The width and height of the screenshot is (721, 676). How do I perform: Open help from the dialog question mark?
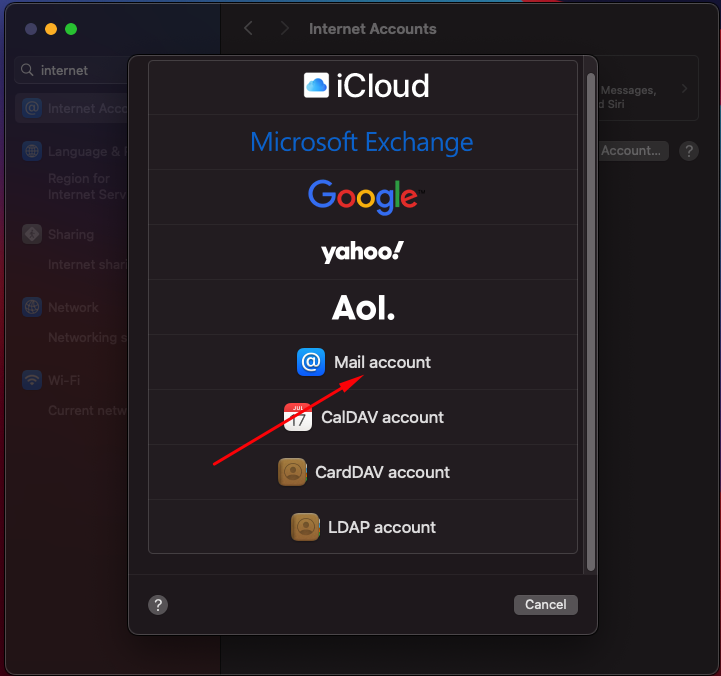pyautogui.click(x=158, y=605)
